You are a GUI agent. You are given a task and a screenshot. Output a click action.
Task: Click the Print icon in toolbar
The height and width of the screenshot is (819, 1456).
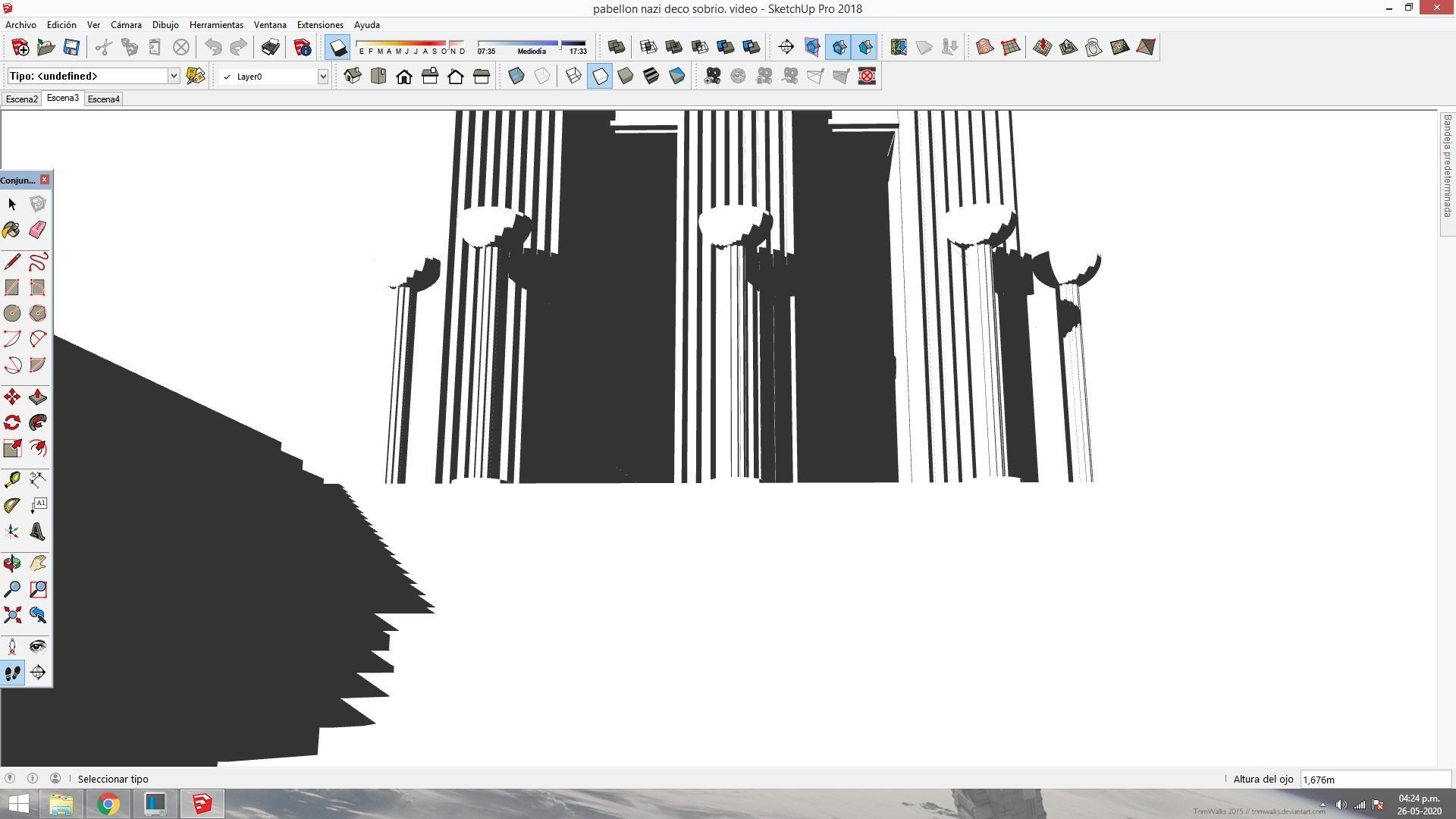pyautogui.click(x=270, y=47)
